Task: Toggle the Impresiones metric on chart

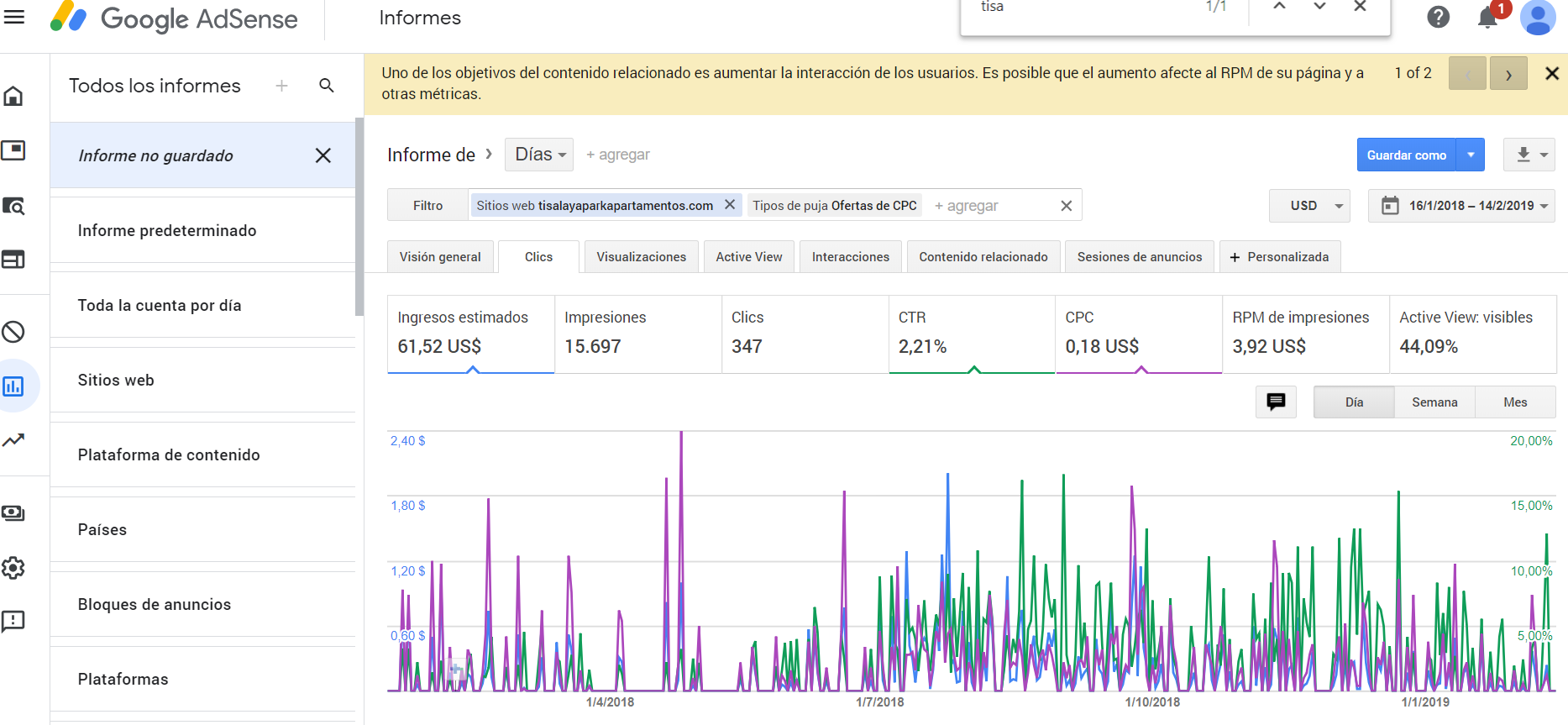Action: click(x=637, y=334)
